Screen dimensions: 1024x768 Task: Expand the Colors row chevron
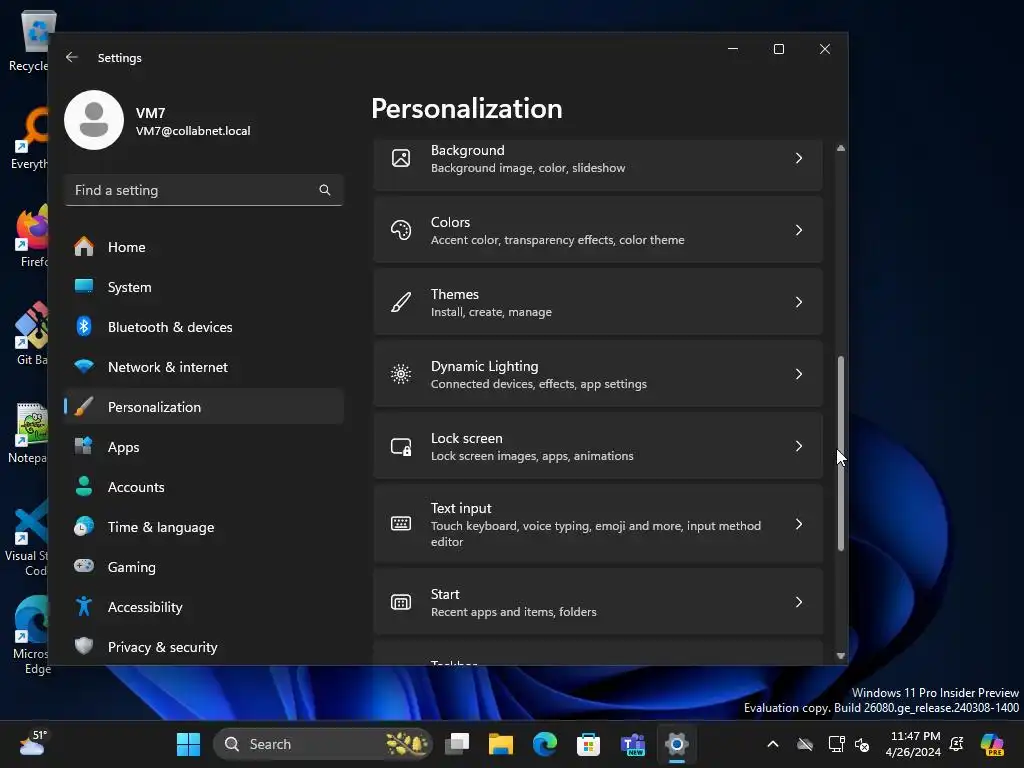pos(799,230)
